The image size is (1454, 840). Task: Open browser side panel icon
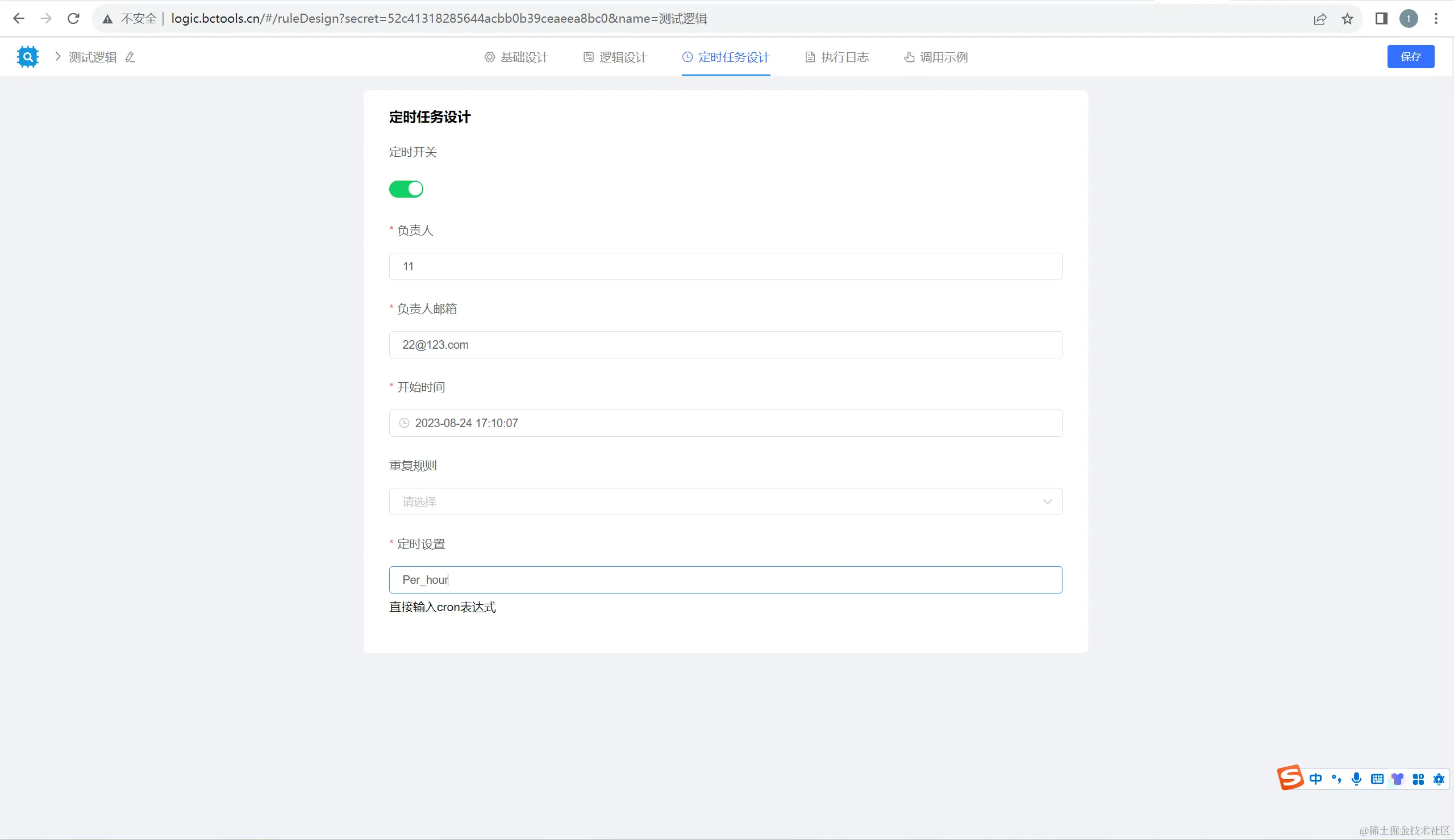(x=1381, y=19)
